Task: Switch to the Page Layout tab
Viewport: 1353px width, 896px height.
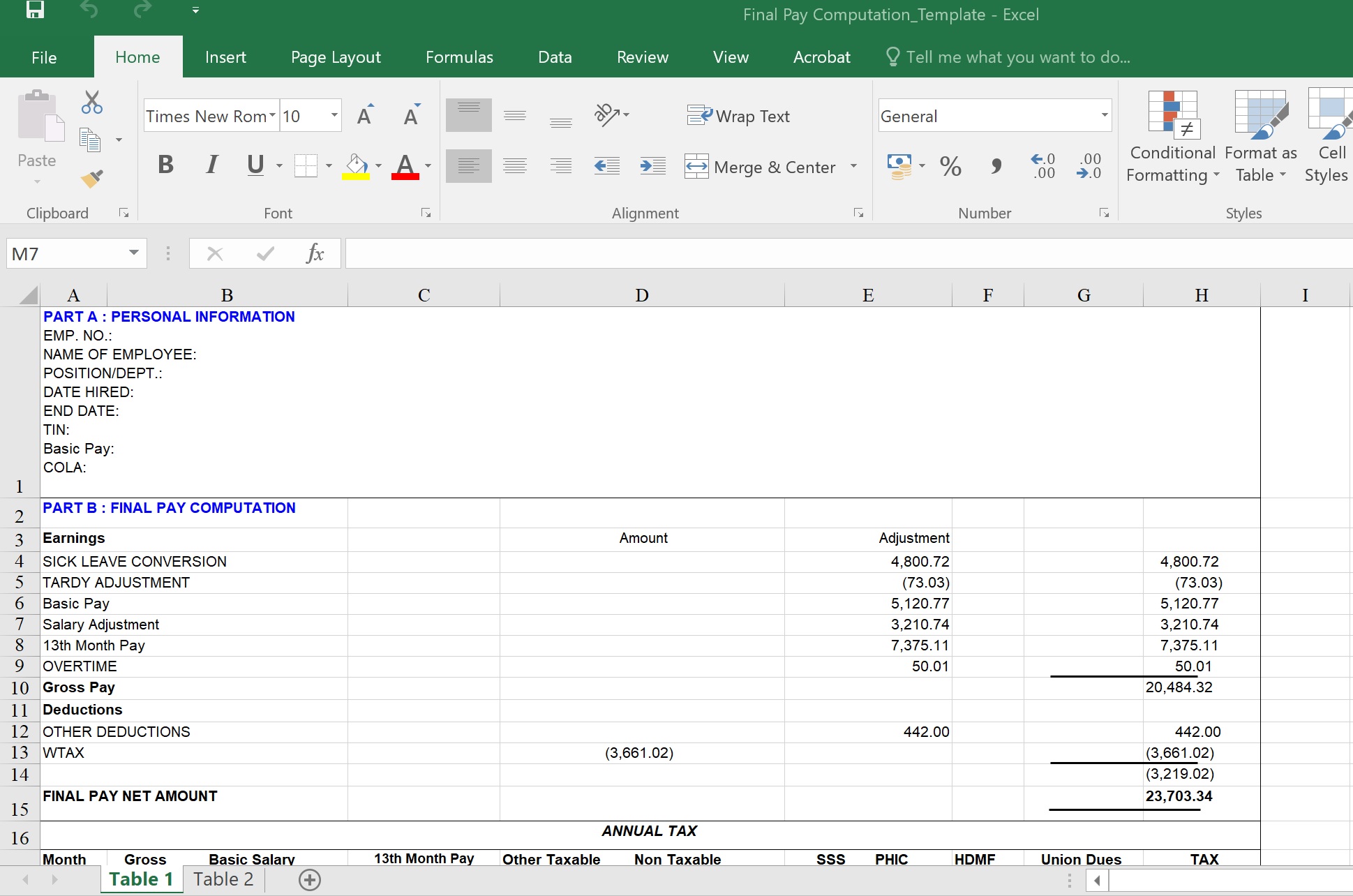Action: pyautogui.click(x=336, y=57)
